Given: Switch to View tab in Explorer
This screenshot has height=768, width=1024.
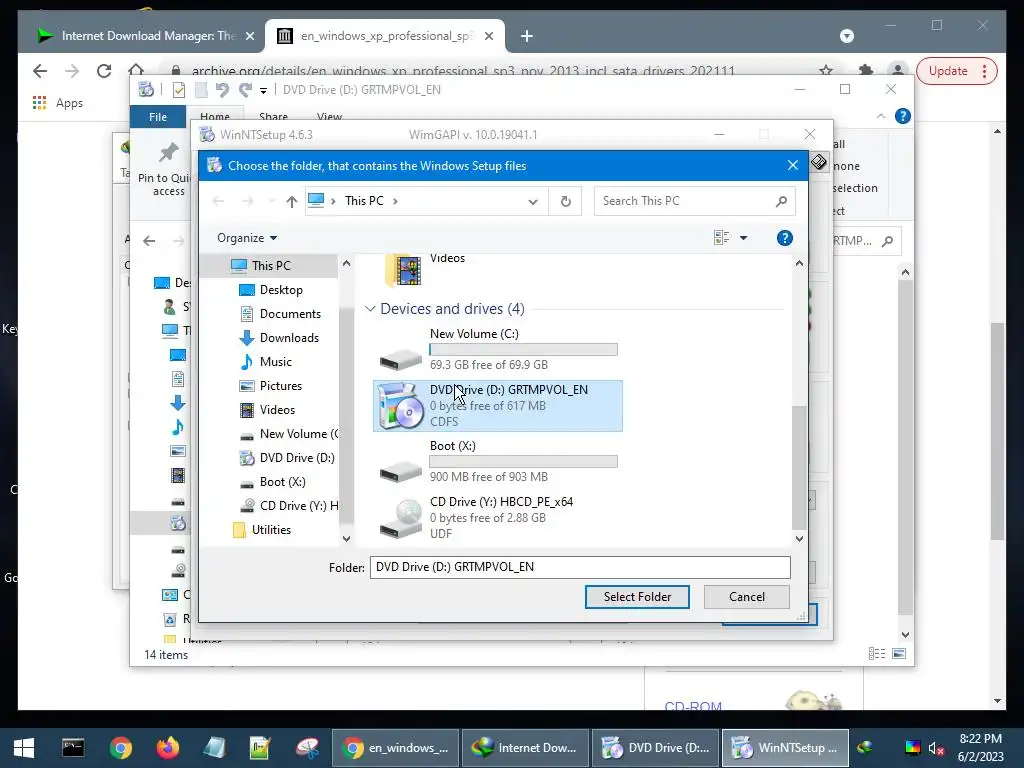Looking at the screenshot, I should 329,116.
